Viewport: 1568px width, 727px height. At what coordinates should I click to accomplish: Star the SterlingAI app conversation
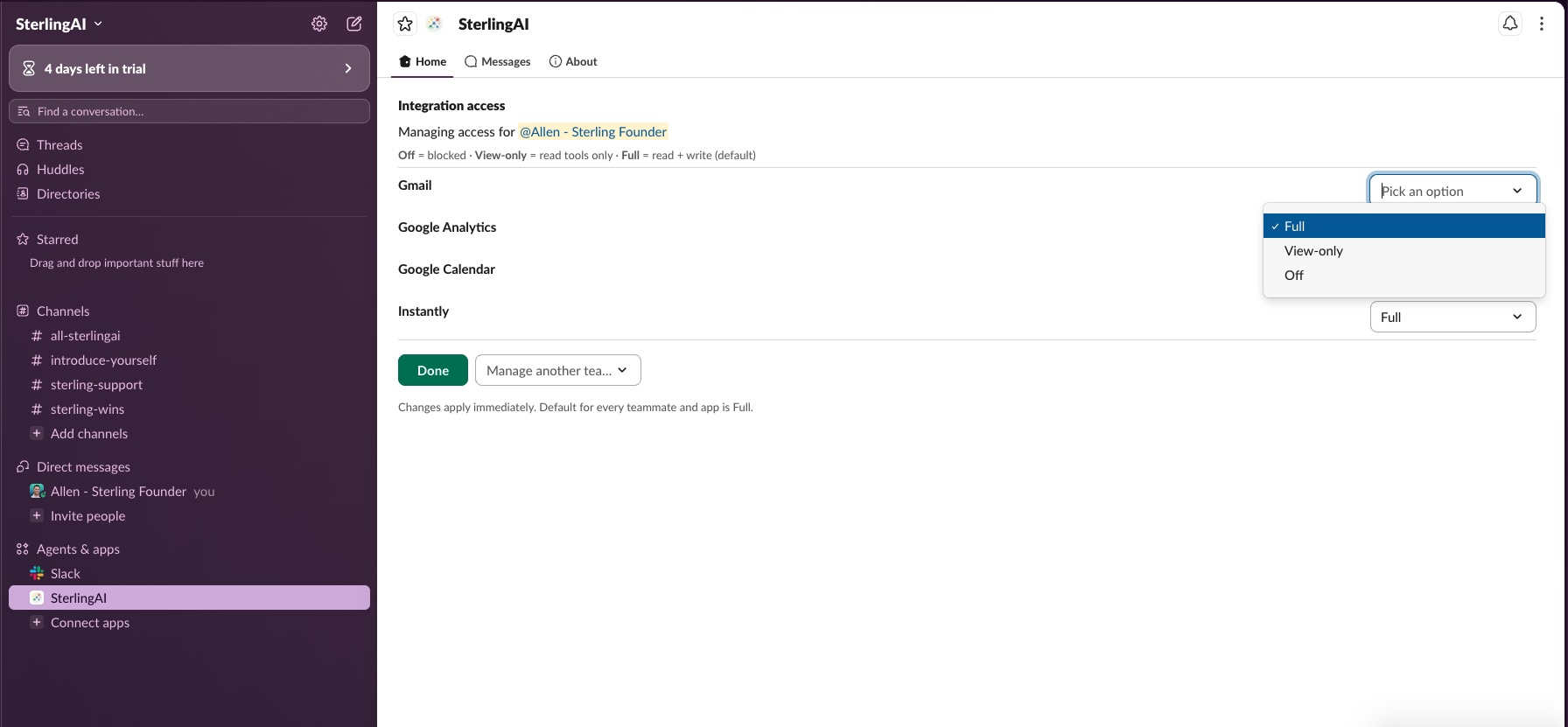pyautogui.click(x=405, y=24)
